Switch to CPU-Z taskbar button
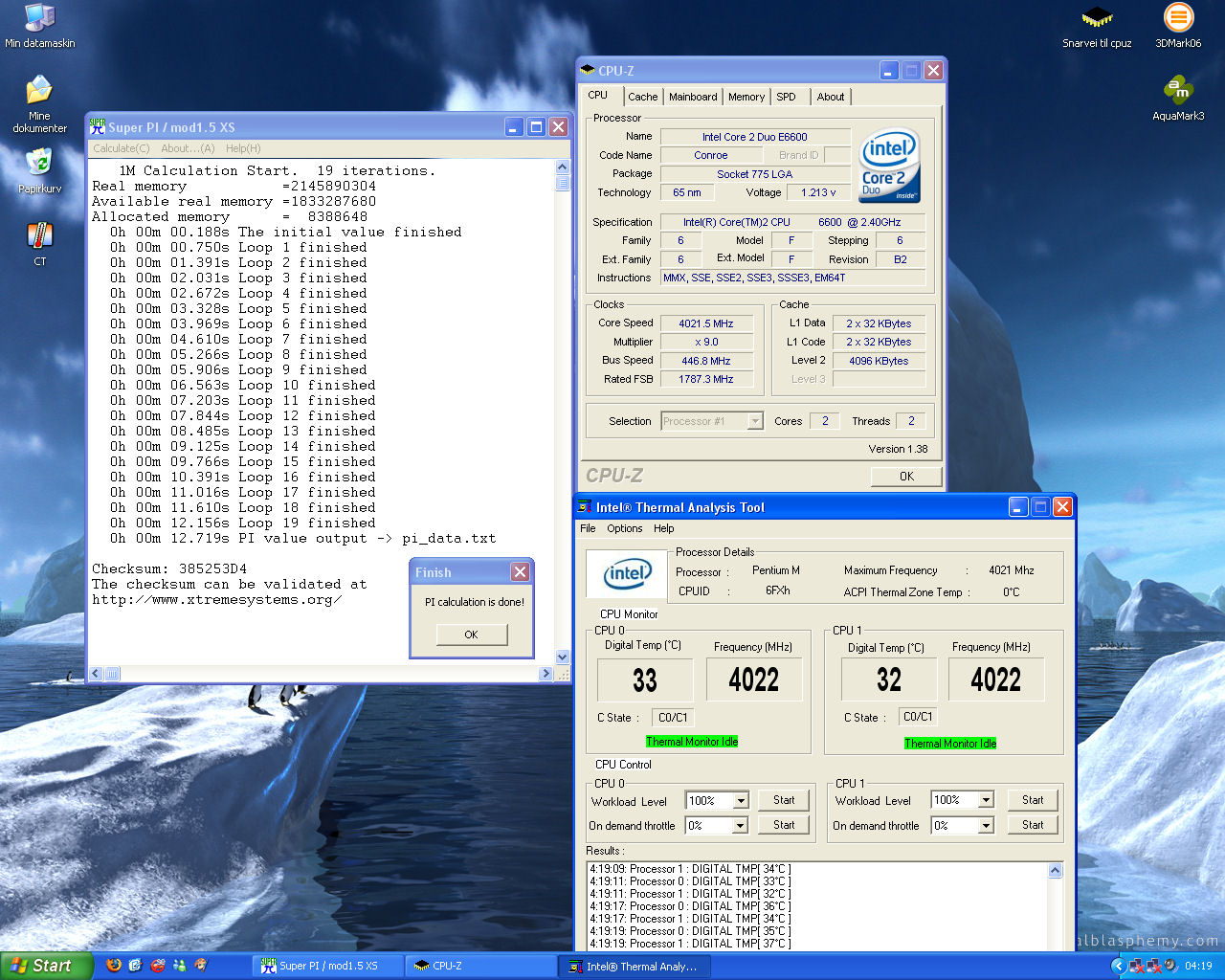Screen dimensions: 1225x980 [x=480, y=966]
